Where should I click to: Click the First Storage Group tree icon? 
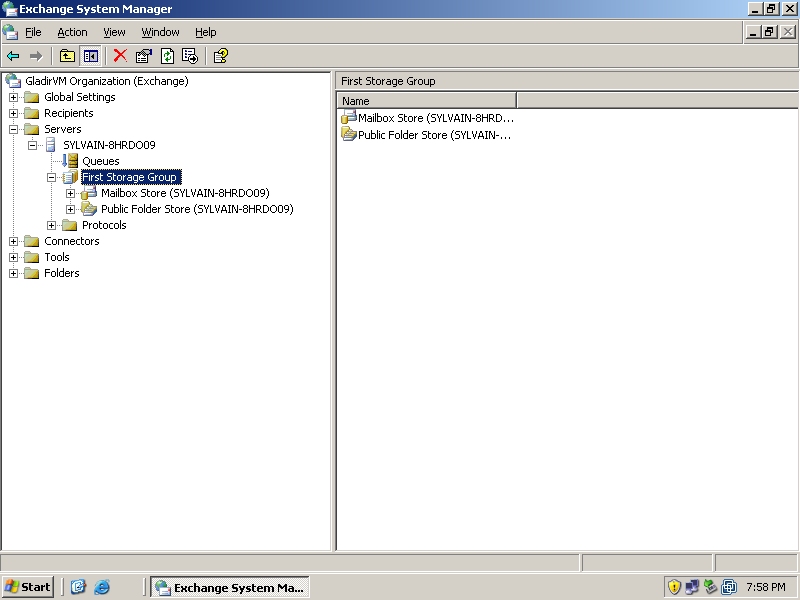tap(70, 177)
